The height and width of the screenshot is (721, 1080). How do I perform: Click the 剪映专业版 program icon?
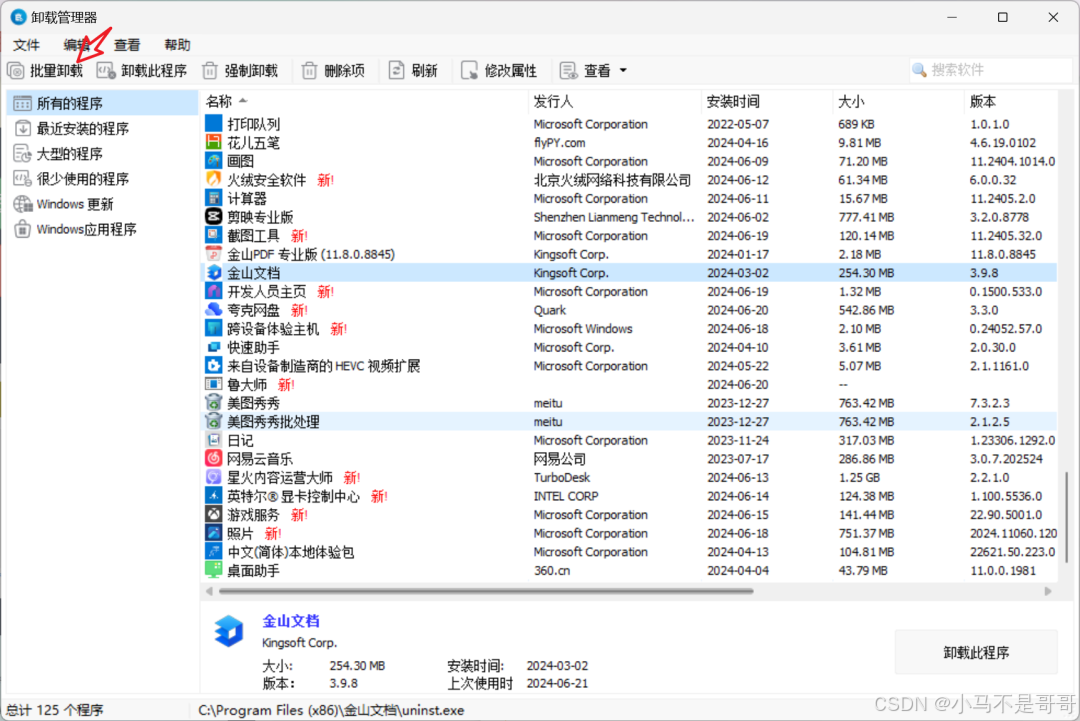[x=214, y=217]
